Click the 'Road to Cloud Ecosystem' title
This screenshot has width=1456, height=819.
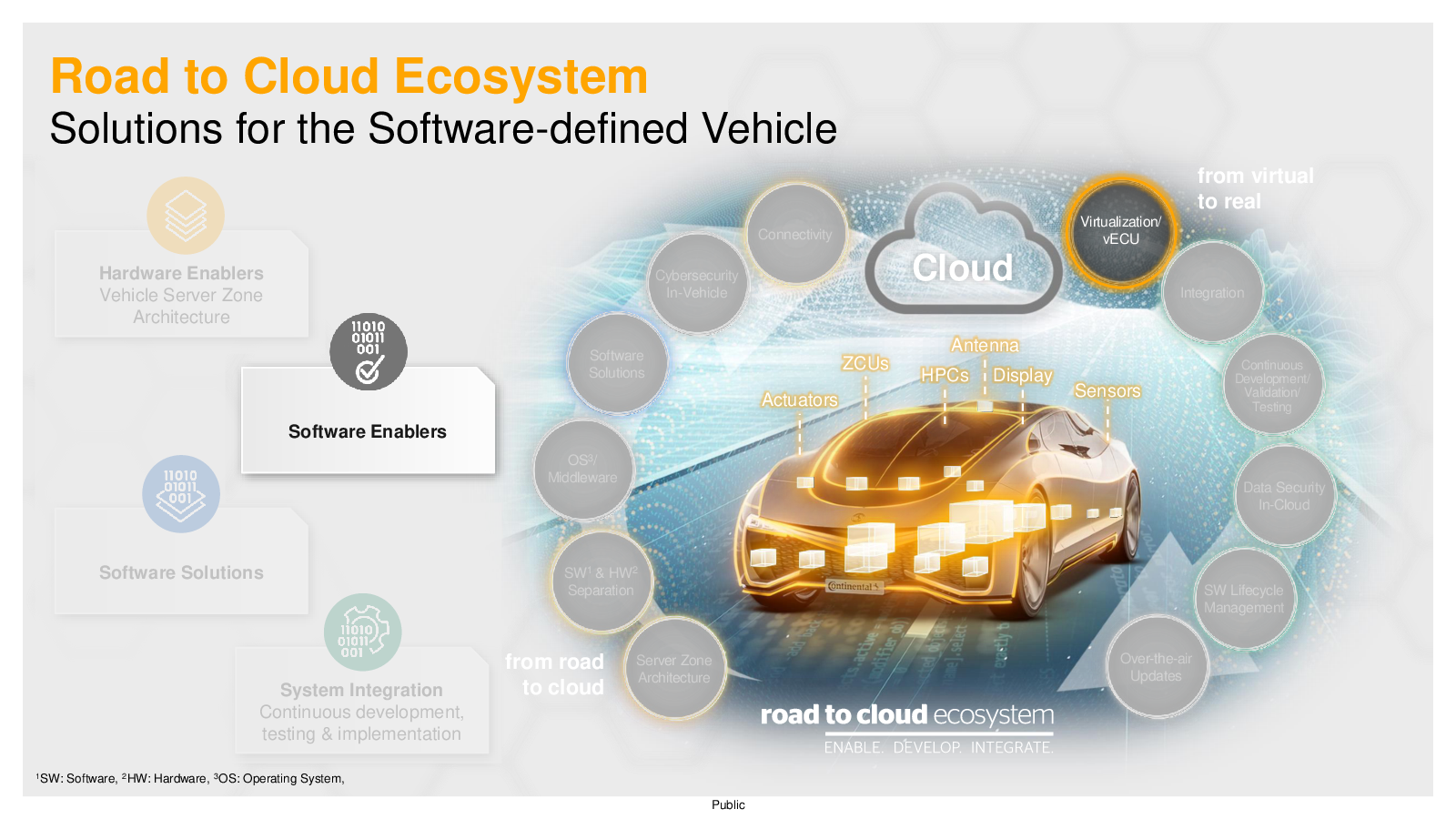349,76
